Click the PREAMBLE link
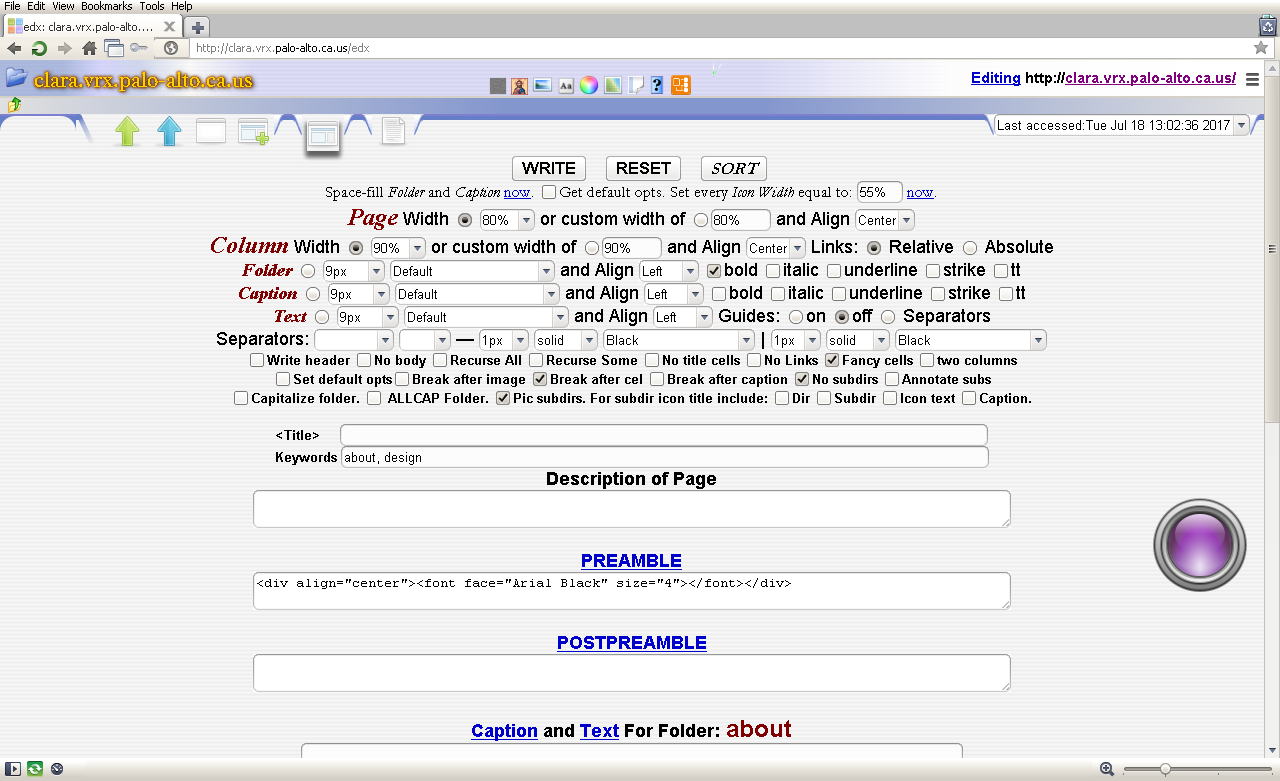The image size is (1280, 781). coord(631,561)
